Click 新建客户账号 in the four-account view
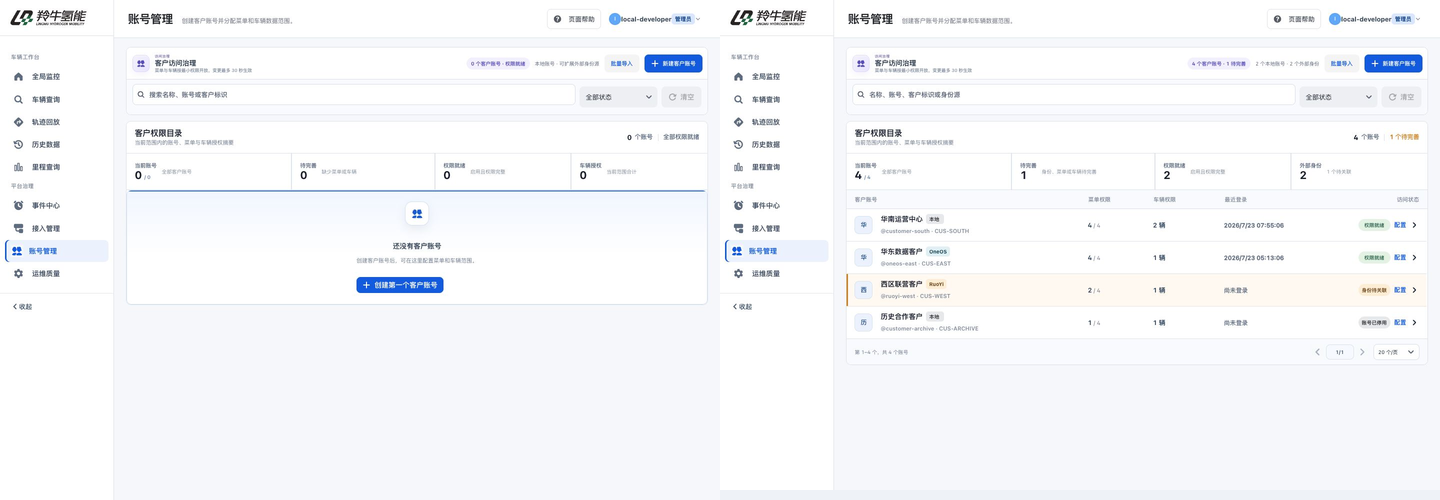The width and height of the screenshot is (1440, 500). click(1393, 63)
